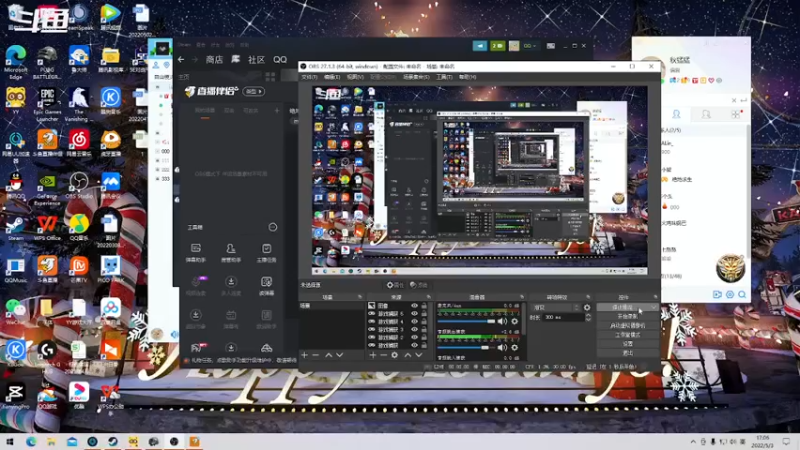Expand stop streaming button dropdown arrow
The width and height of the screenshot is (800, 450).
tap(654, 308)
